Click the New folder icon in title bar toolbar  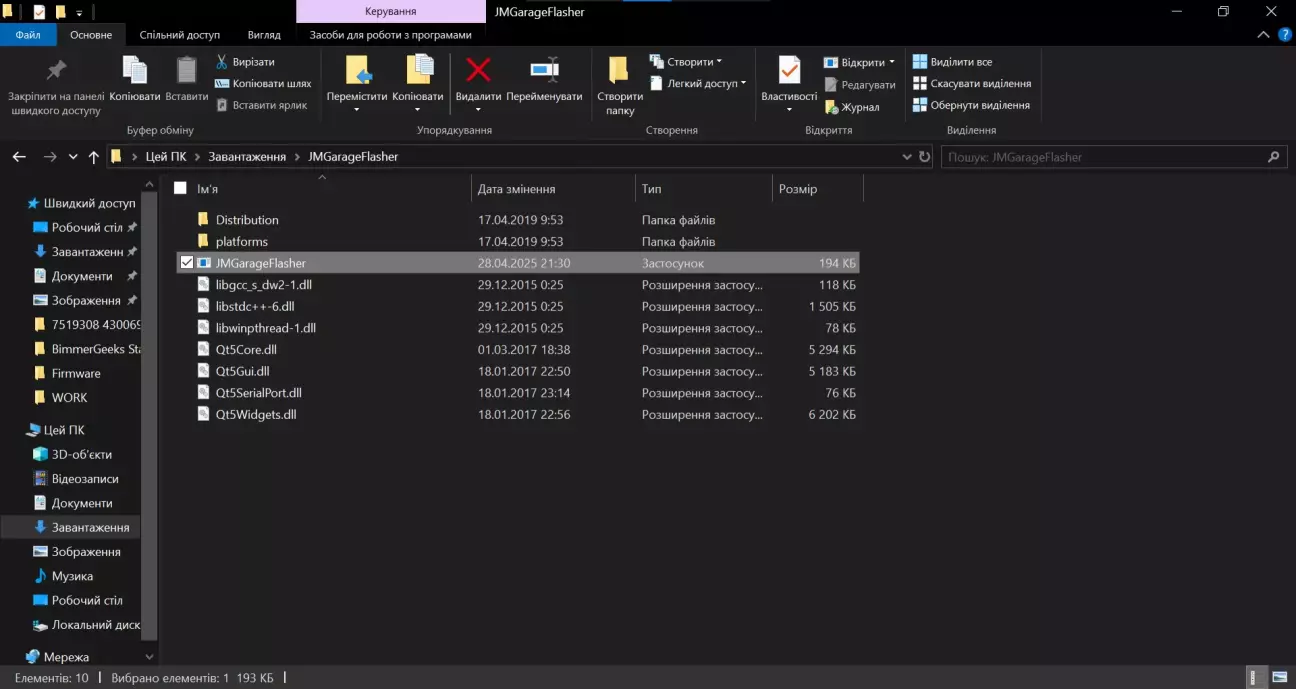60,12
